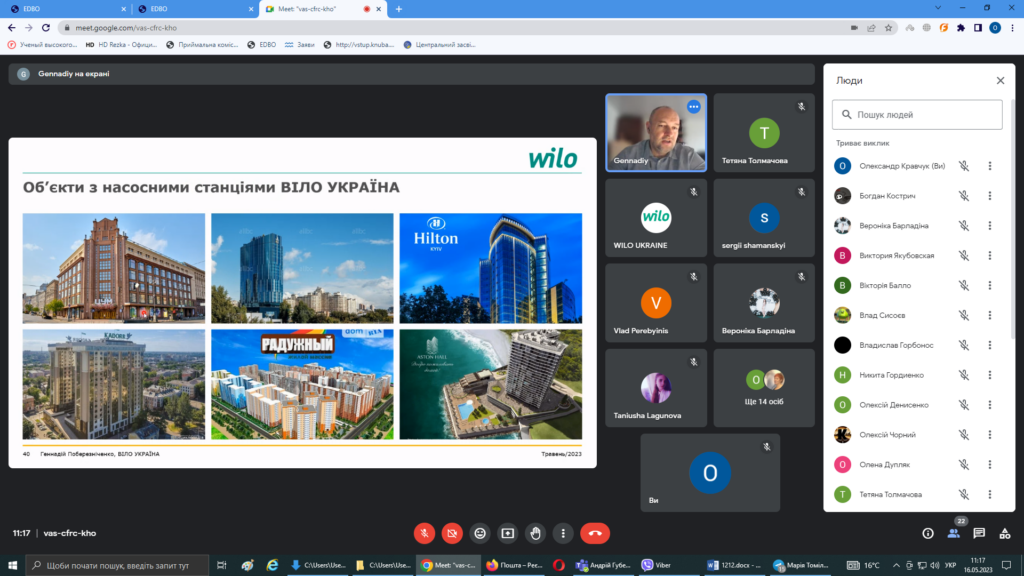The width and height of the screenshot is (1024, 576).
Task: Open Chrome profile avatar in toolbar
Action: pyautogui.click(x=995, y=28)
